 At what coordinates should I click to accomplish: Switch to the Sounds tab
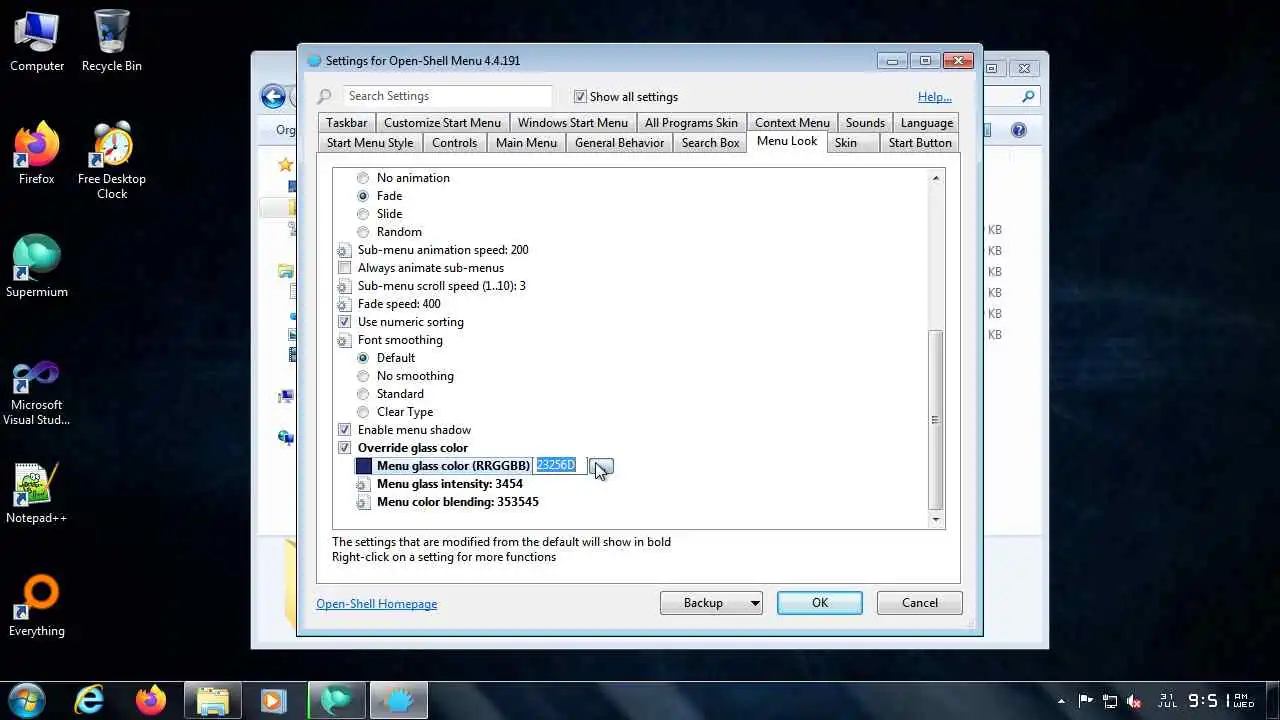point(865,123)
